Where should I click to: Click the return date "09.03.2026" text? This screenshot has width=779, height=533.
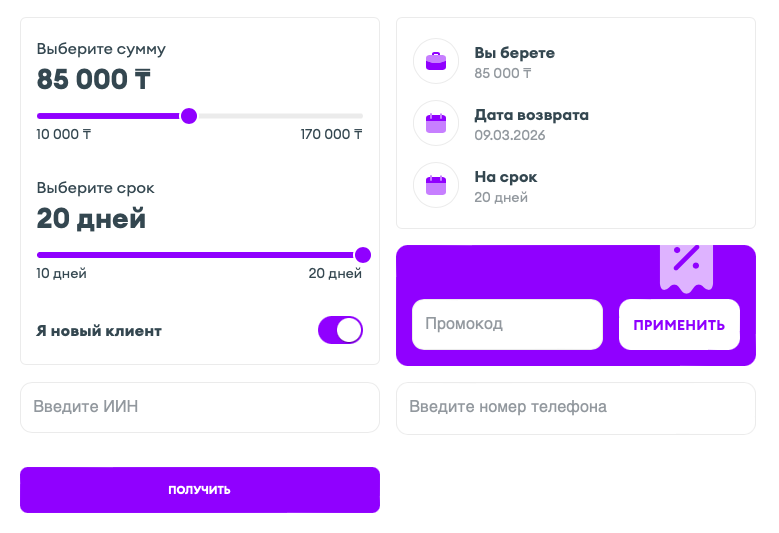coord(510,135)
